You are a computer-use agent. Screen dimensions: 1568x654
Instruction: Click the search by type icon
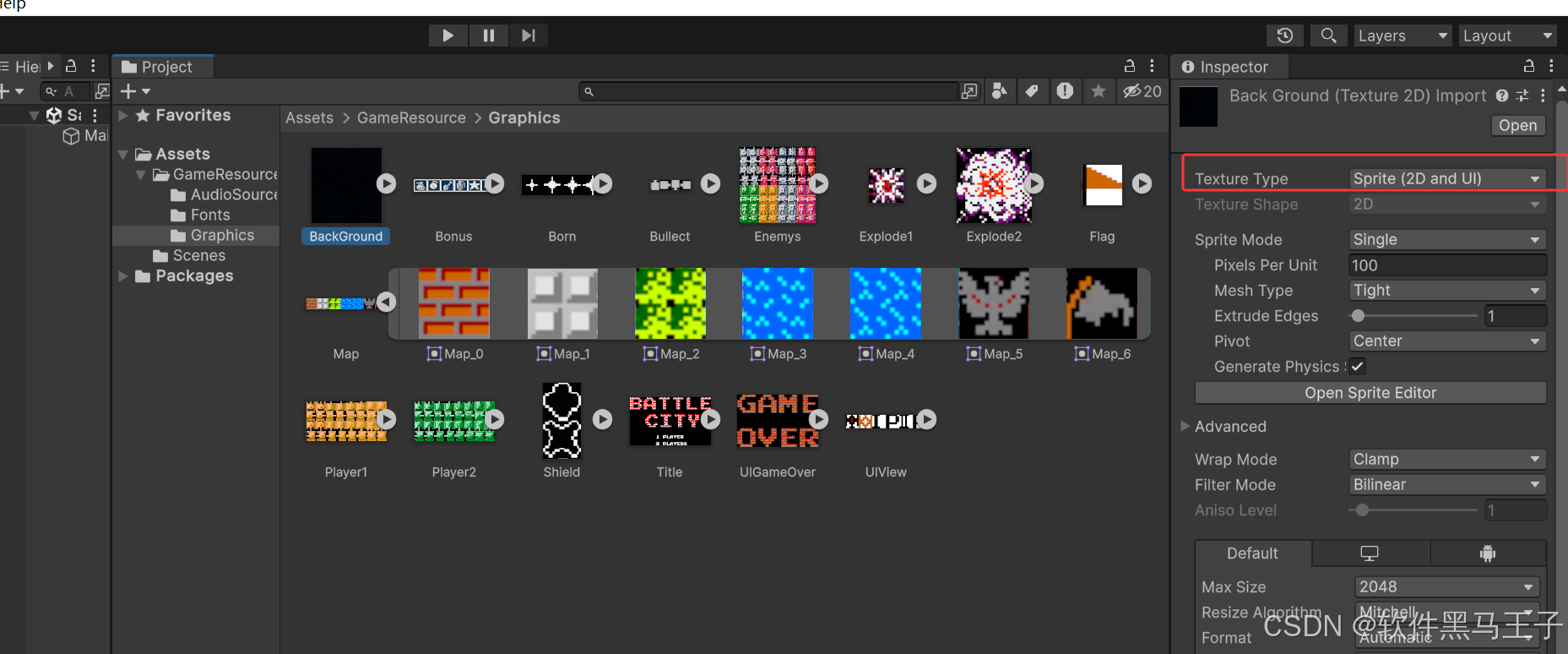[1000, 91]
